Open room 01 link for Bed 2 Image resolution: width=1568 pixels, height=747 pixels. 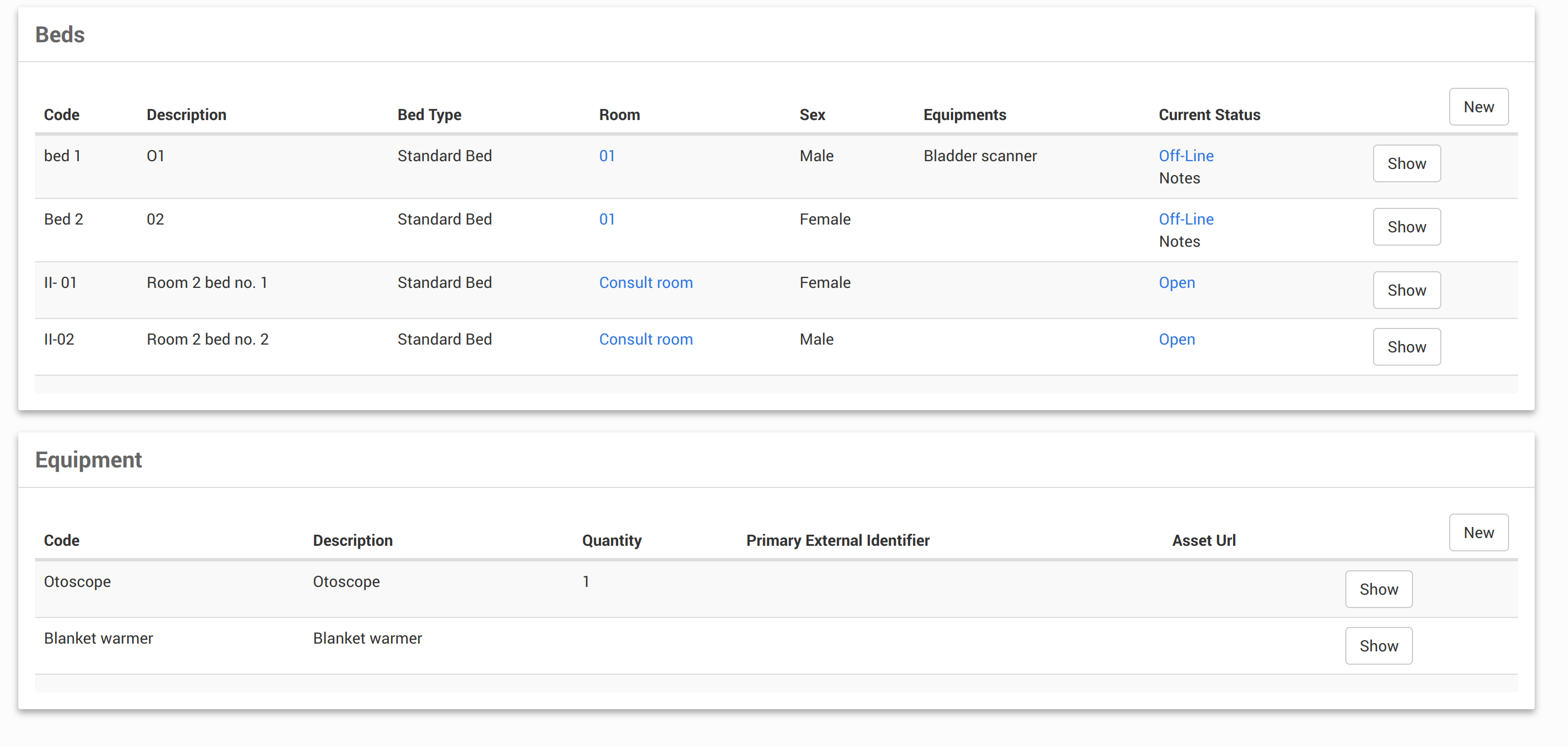[x=607, y=220]
